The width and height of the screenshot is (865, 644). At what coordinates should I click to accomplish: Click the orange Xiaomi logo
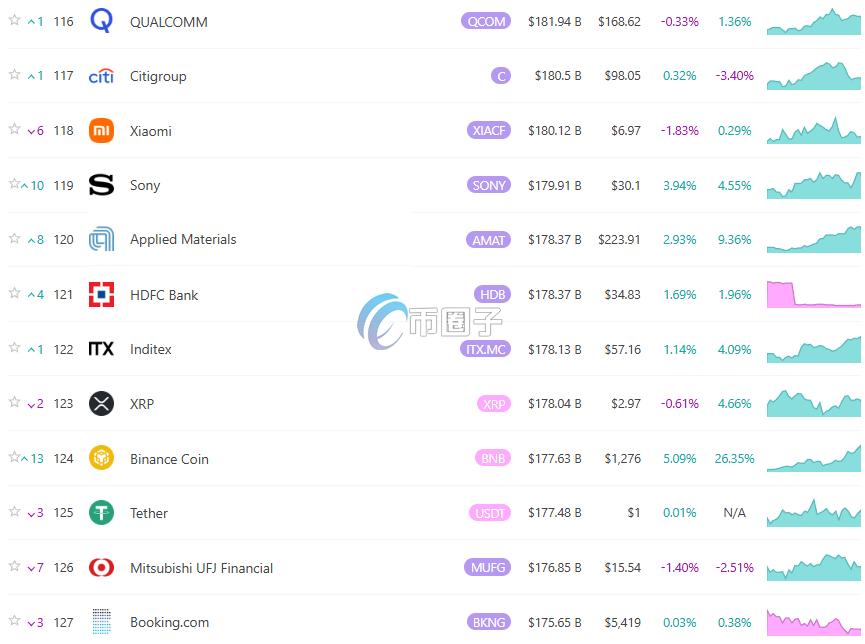point(101,131)
